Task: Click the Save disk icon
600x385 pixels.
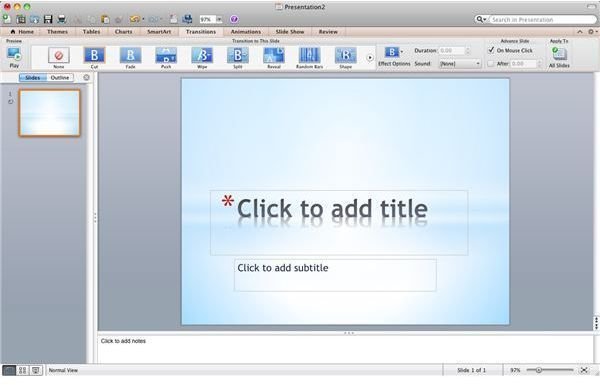Action: tap(48, 19)
